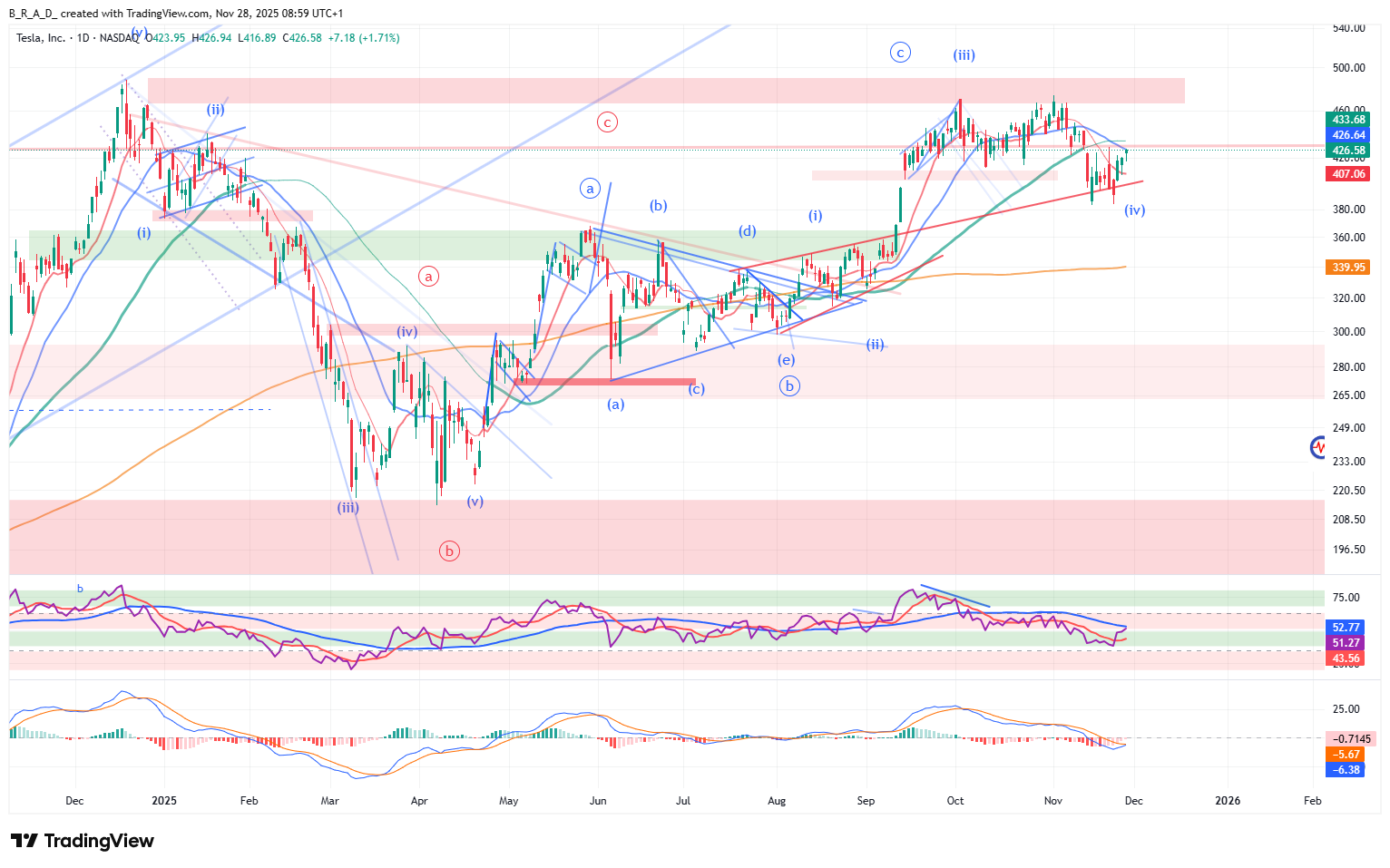Select the blue circled 'a' wave label
Image resolution: width=1390 pixels, height=868 pixels.
pos(591,189)
